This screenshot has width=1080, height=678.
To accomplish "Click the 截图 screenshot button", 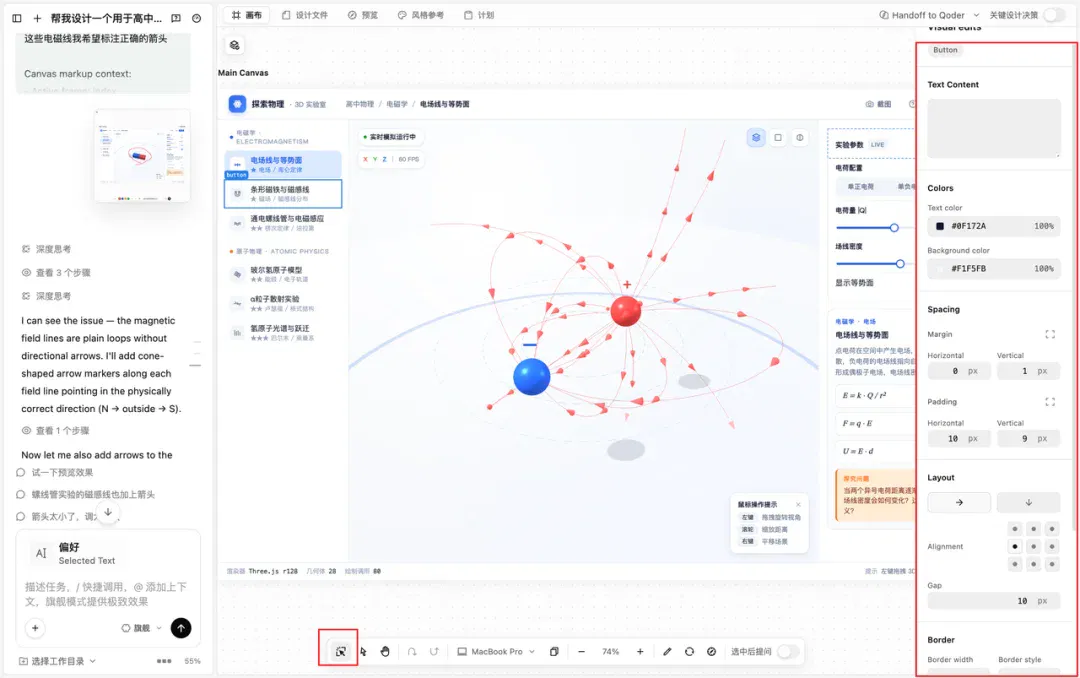I will [x=879, y=104].
